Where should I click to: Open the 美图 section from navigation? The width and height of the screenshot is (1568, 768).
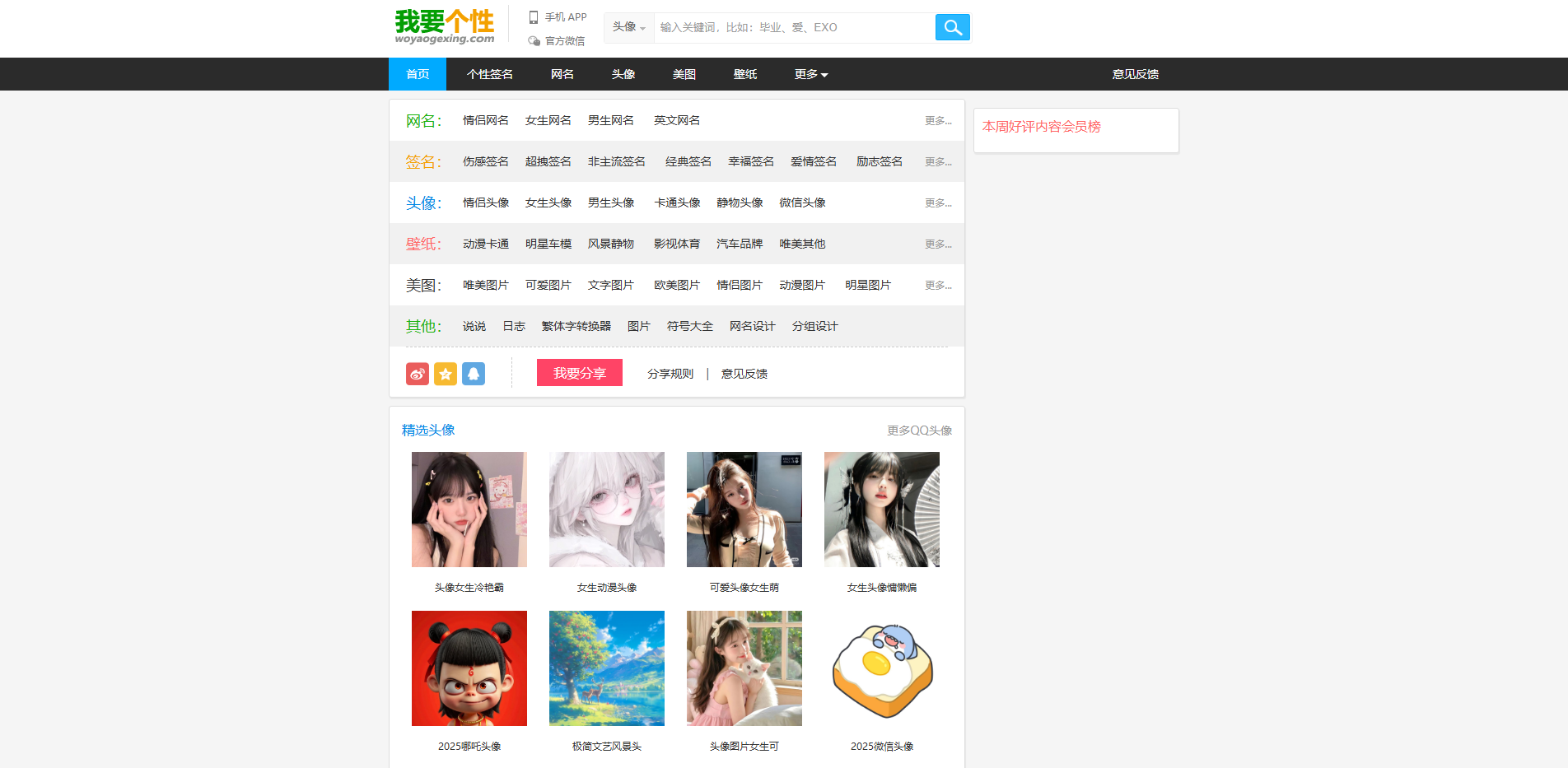tap(684, 74)
